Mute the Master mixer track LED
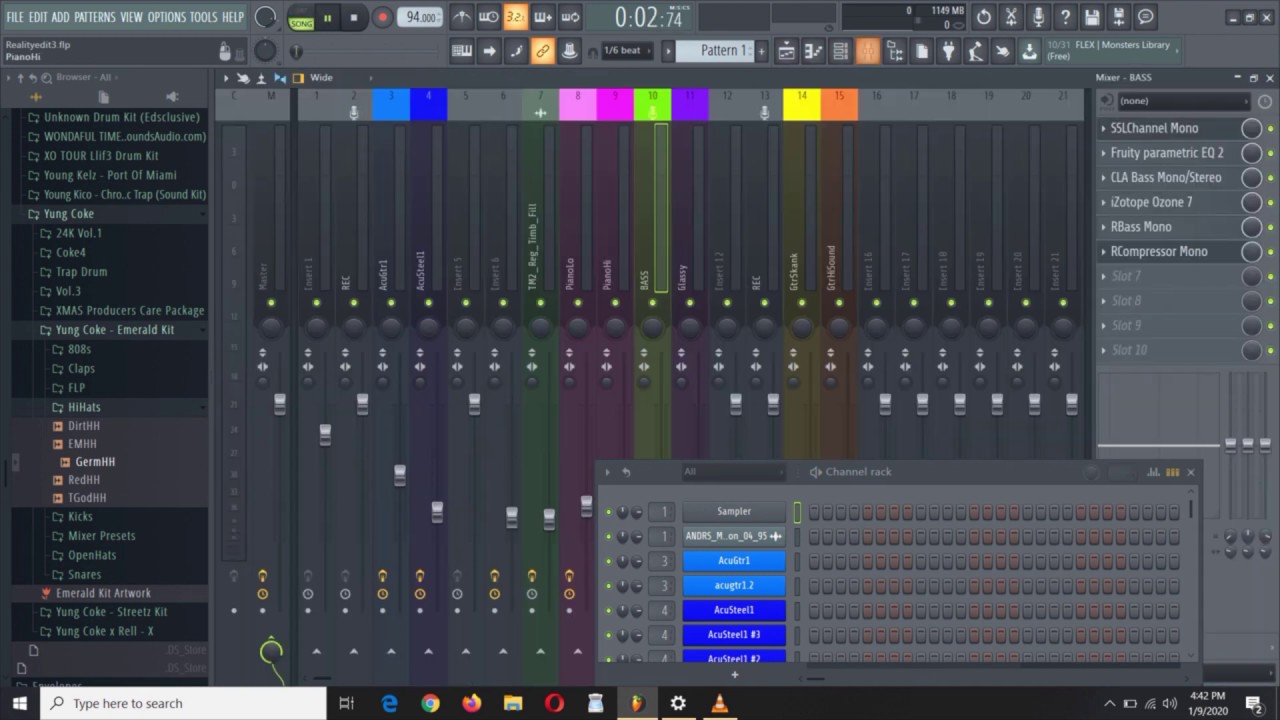Viewport: 1280px width, 720px height. coord(271,303)
